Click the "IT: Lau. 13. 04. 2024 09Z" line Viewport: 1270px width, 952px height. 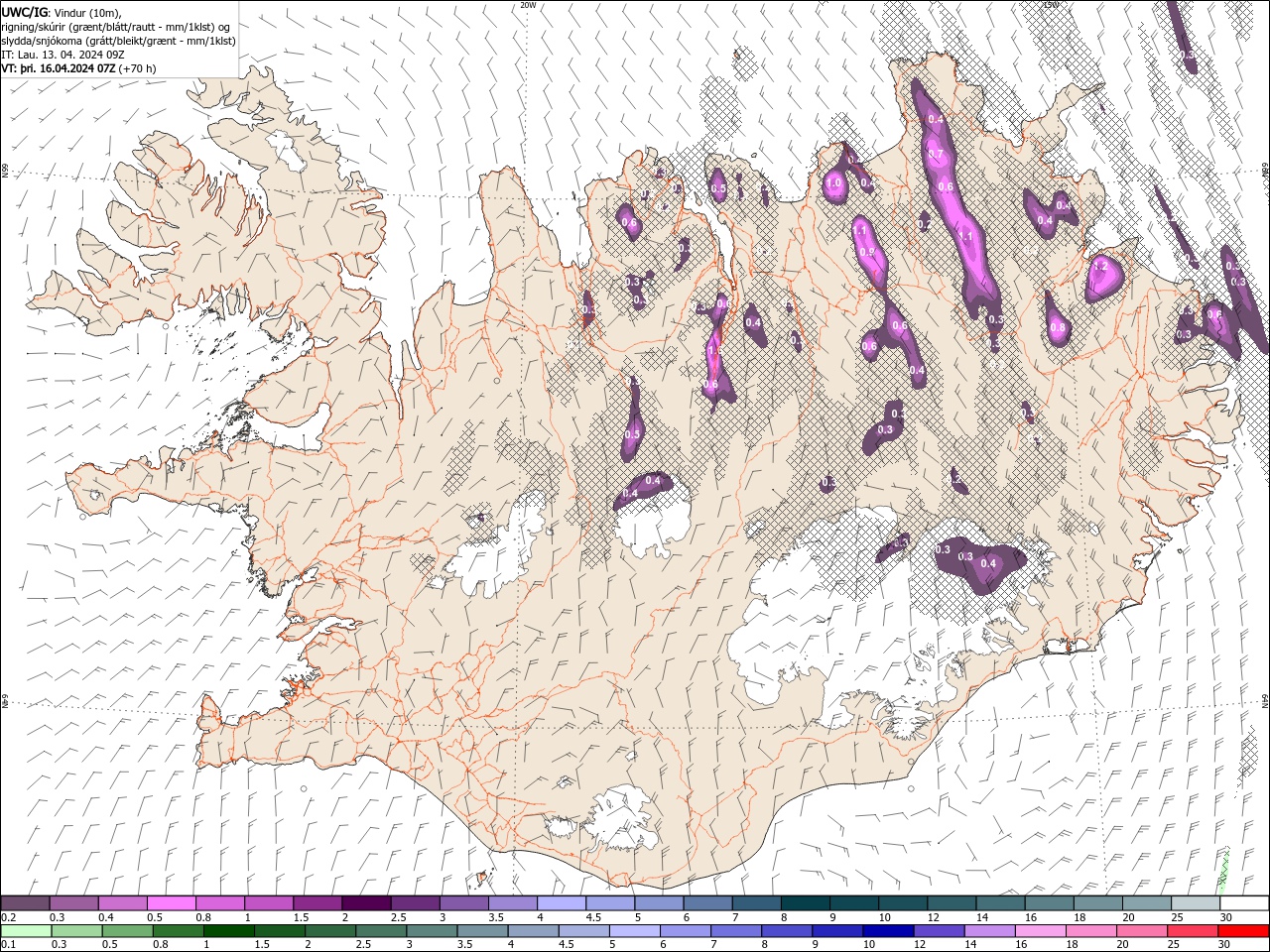62,55
